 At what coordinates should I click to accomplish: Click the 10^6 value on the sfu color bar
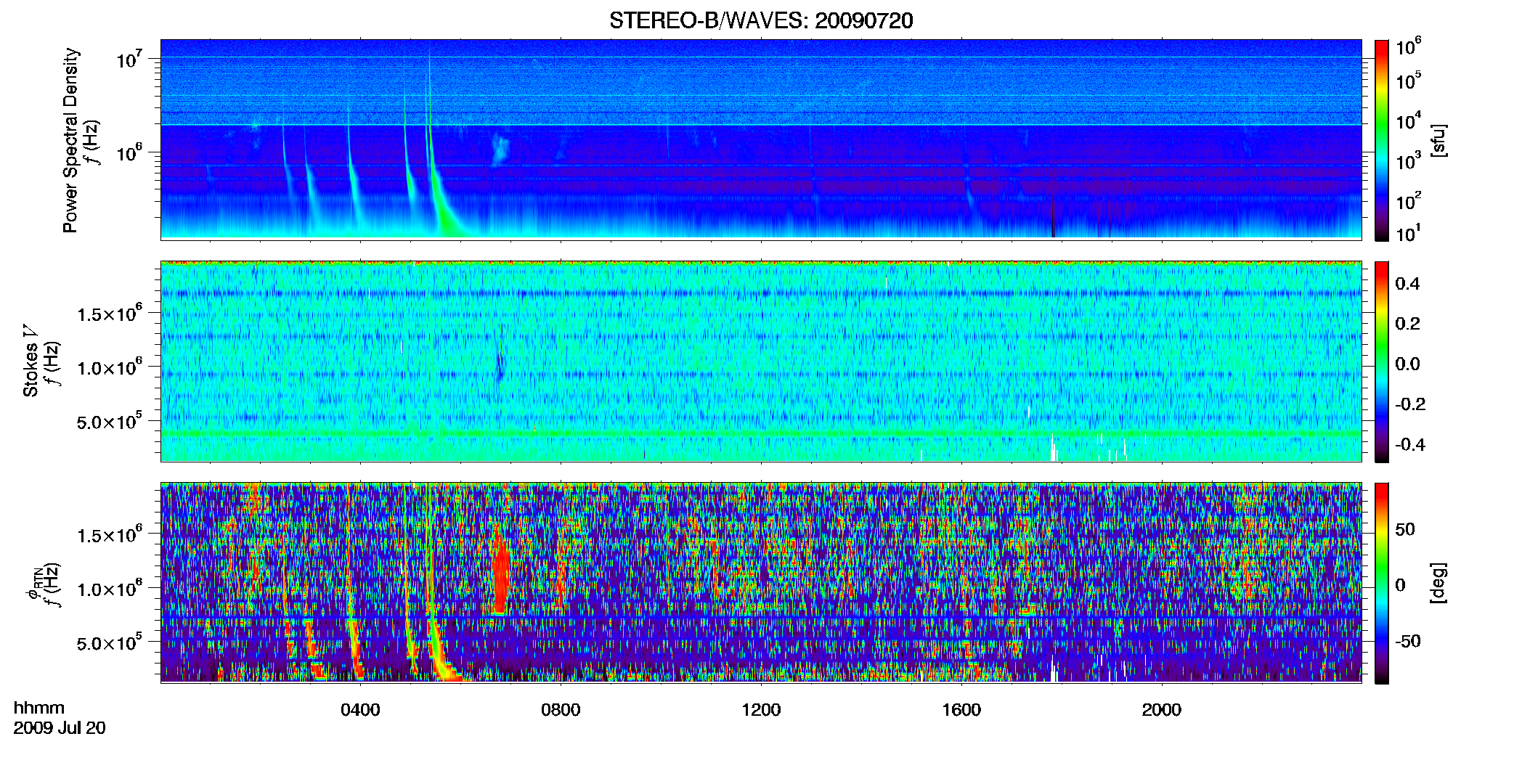click(1409, 46)
